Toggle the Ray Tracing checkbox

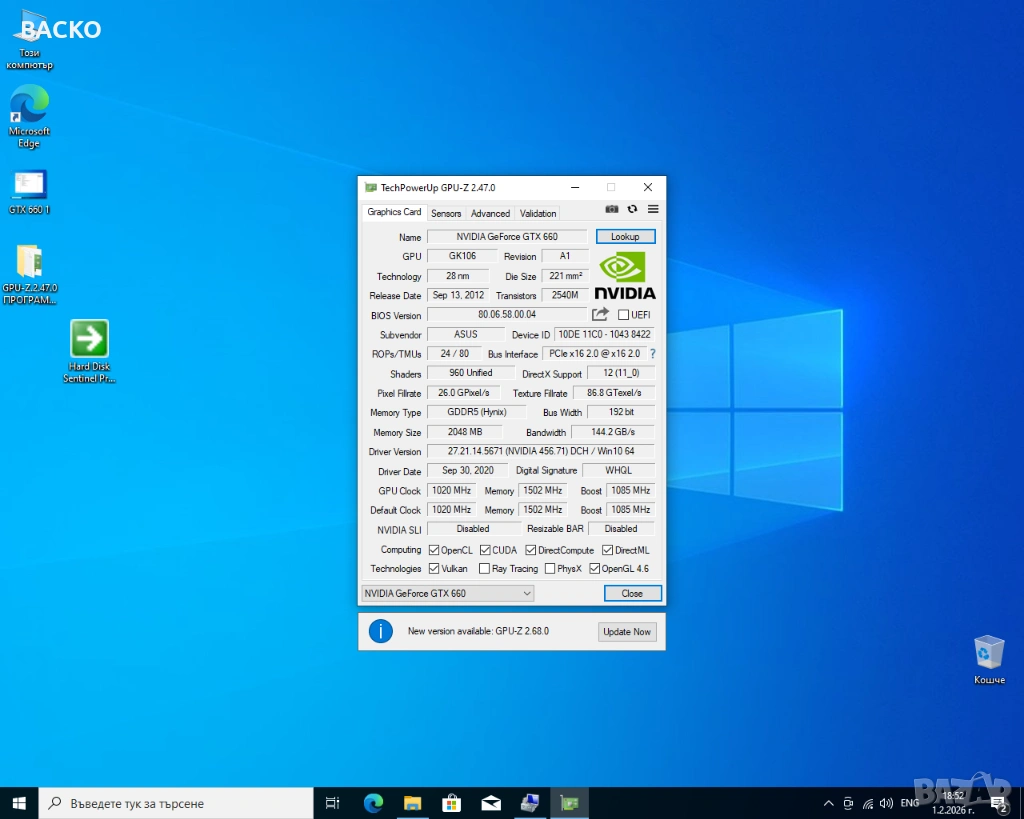point(485,569)
